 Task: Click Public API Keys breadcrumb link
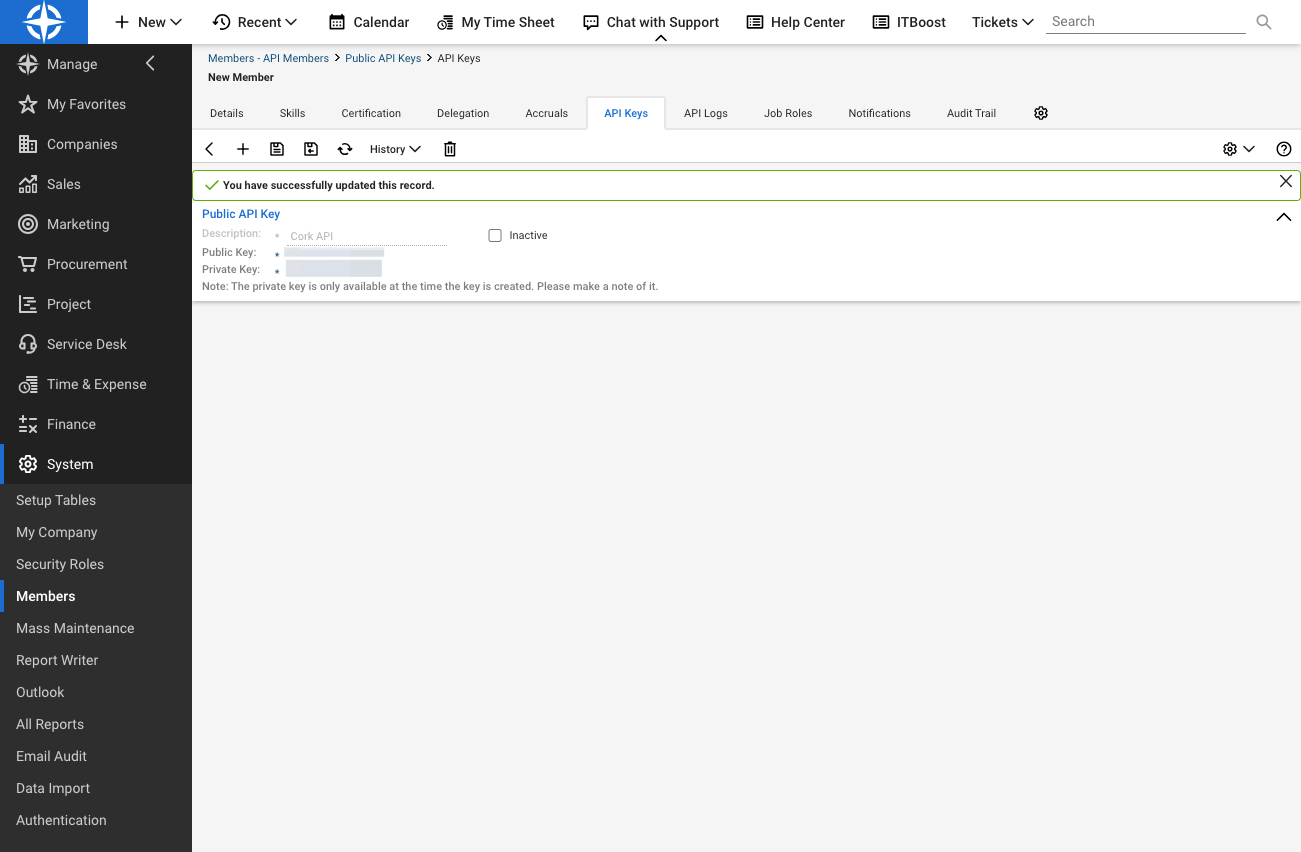pyautogui.click(x=383, y=58)
